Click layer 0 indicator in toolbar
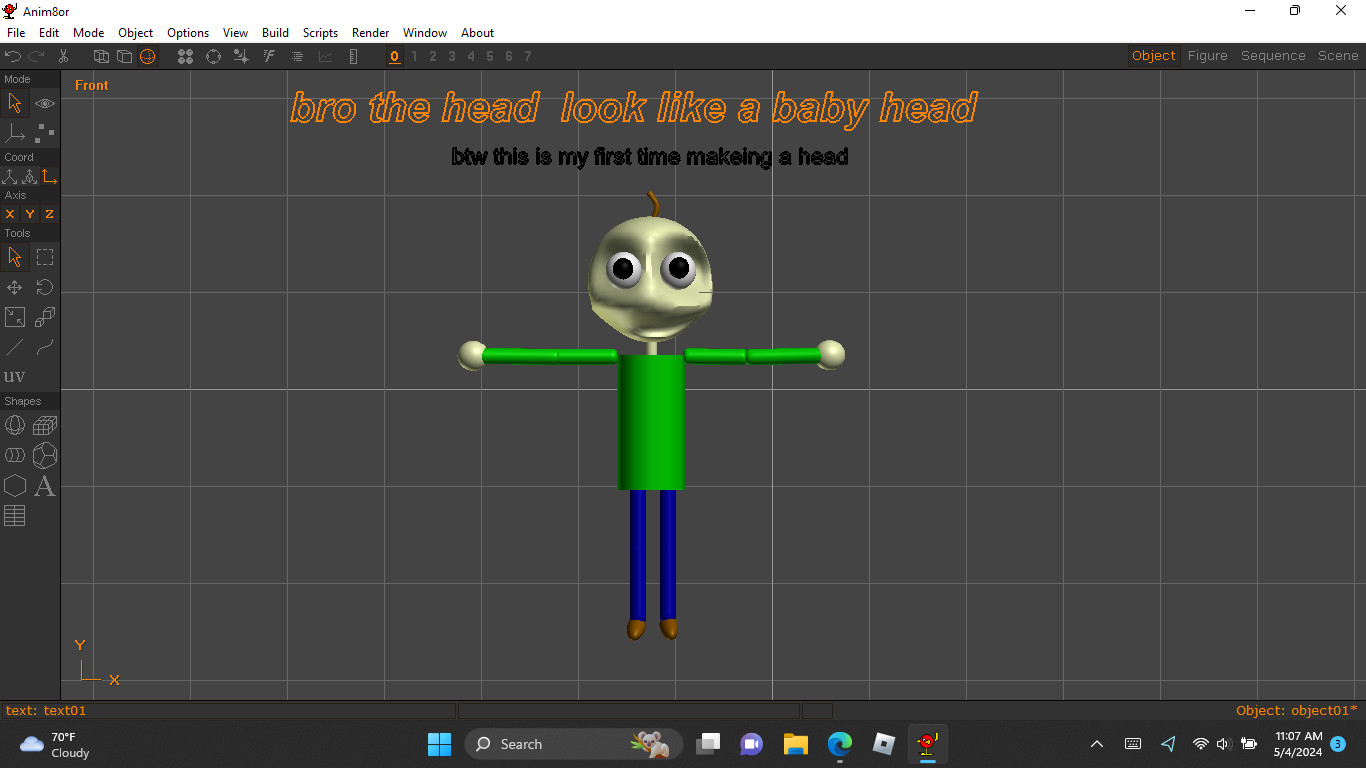Image resolution: width=1366 pixels, height=768 pixels. coord(394,56)
